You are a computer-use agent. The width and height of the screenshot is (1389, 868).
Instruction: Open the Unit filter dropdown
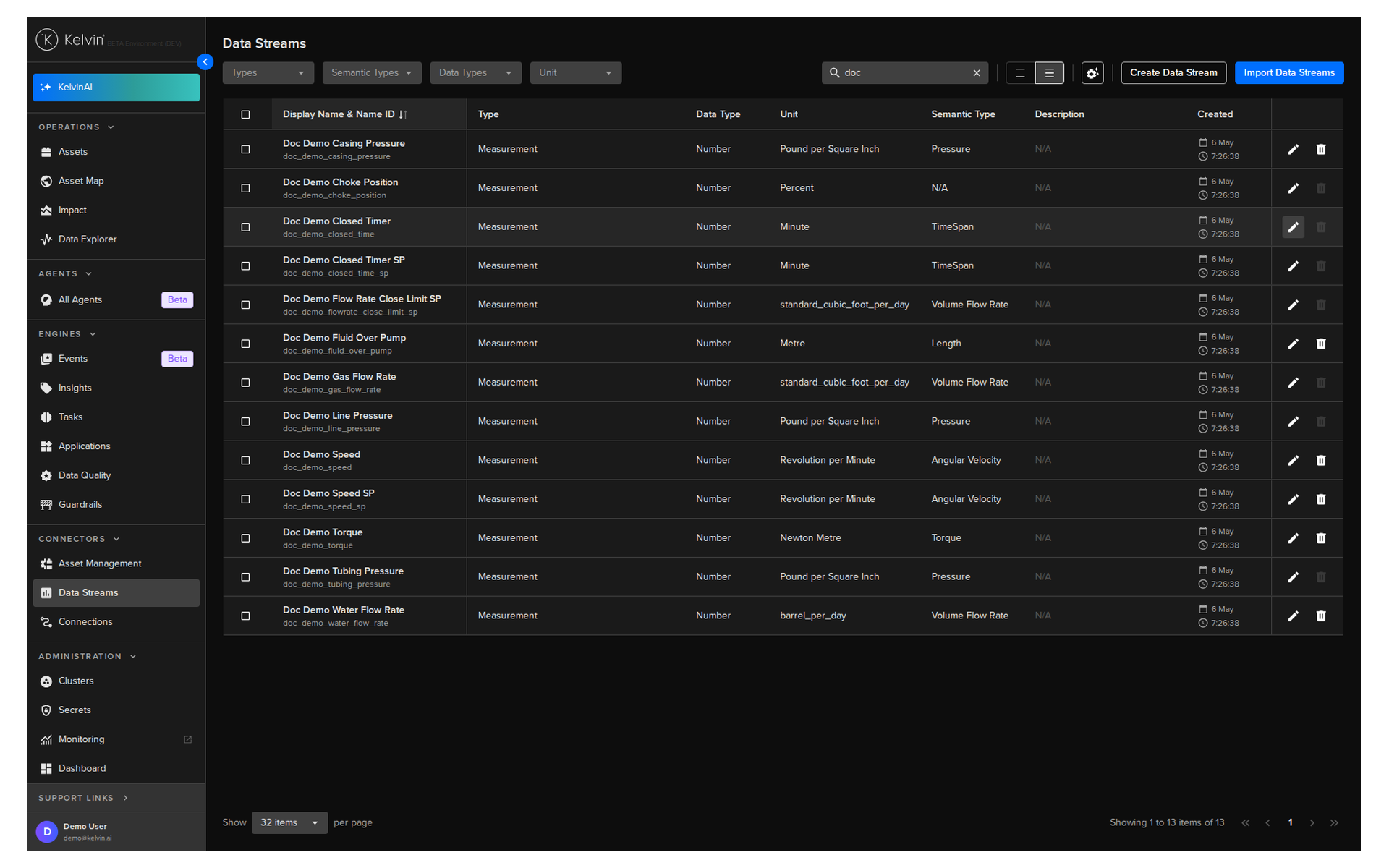tap(575, 73)
